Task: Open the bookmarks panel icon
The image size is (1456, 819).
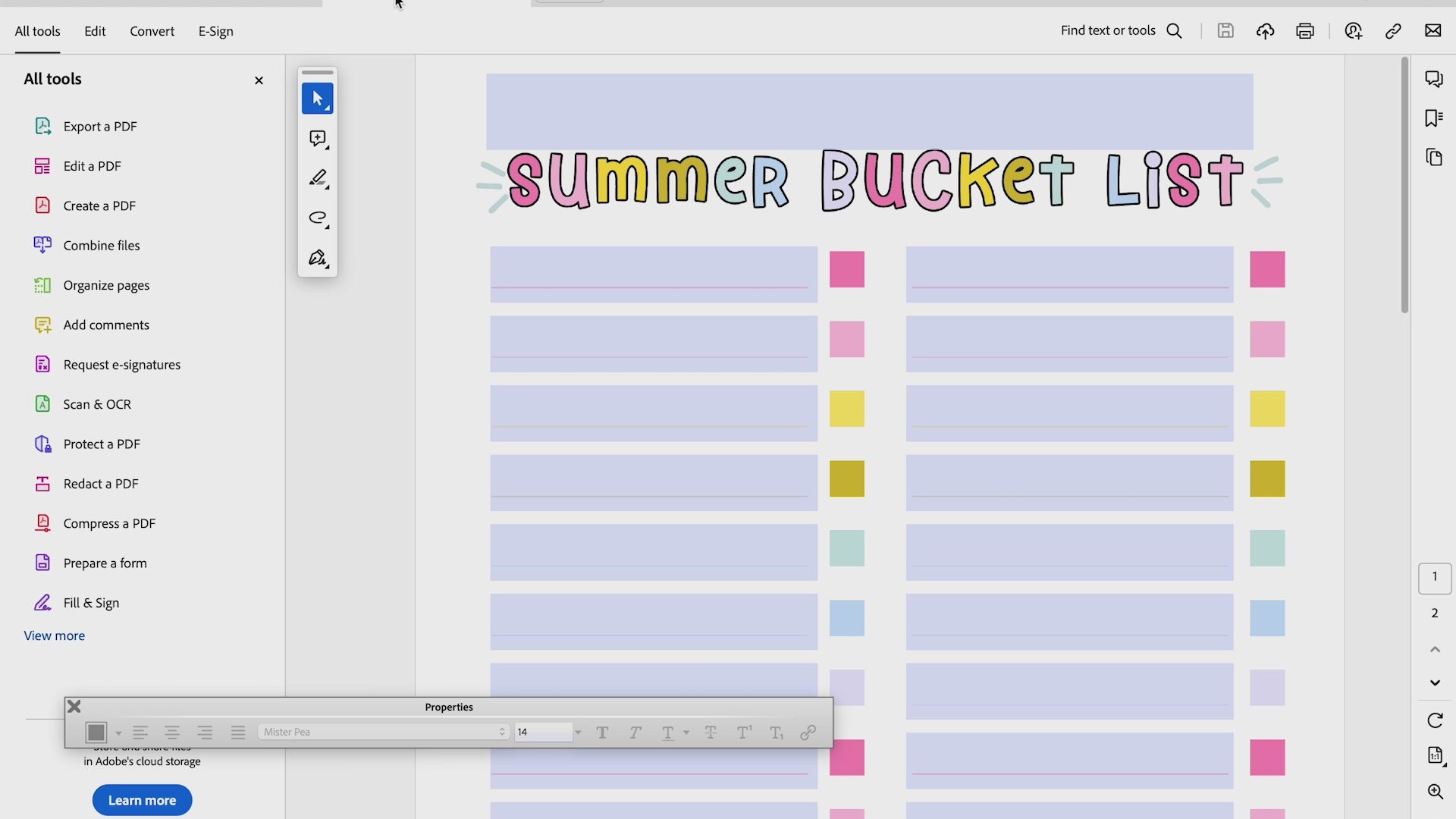Action: [x=1433, y=118]
